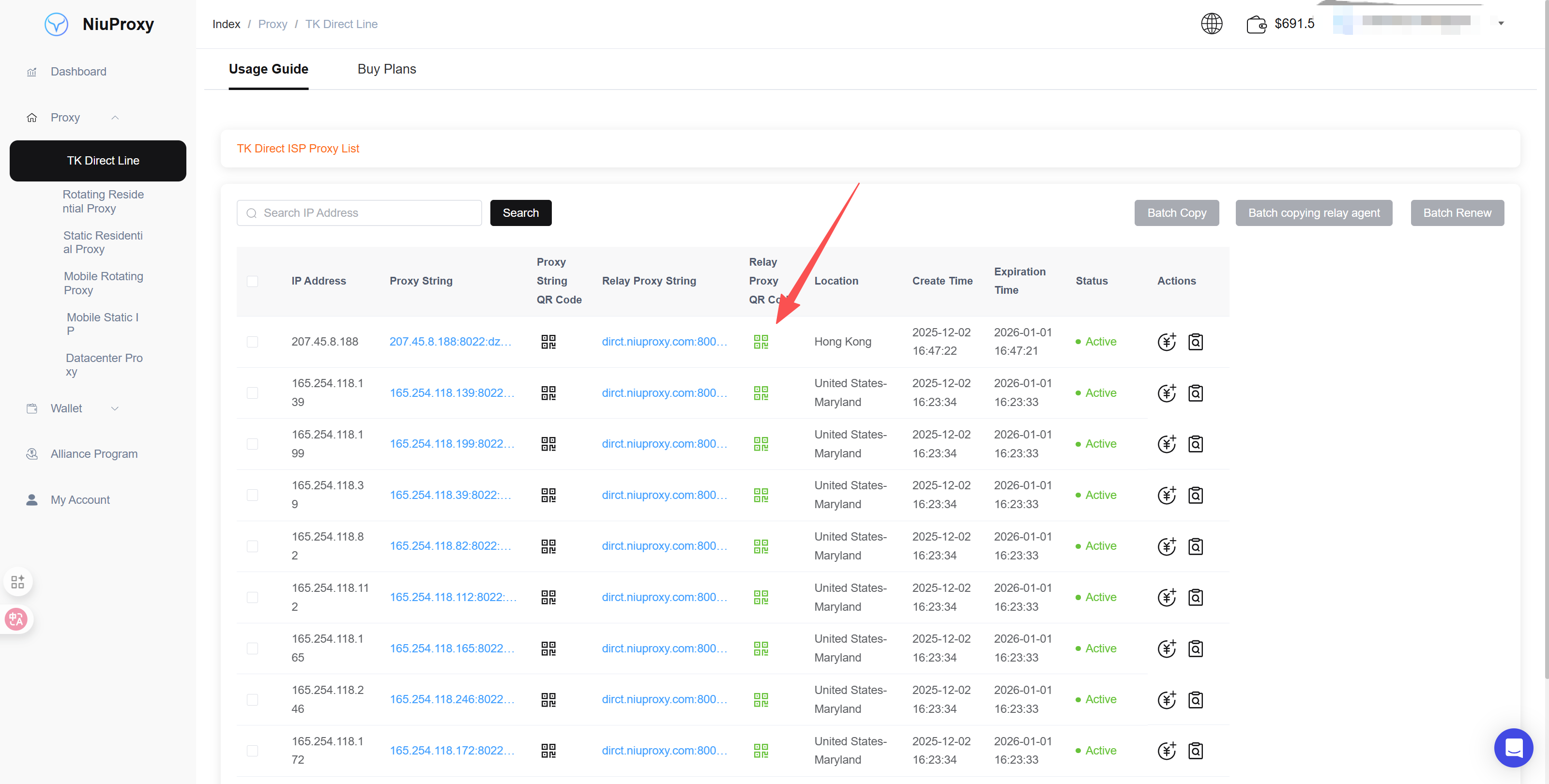Show proxy string QR code for 207.45.8.188

548,342
